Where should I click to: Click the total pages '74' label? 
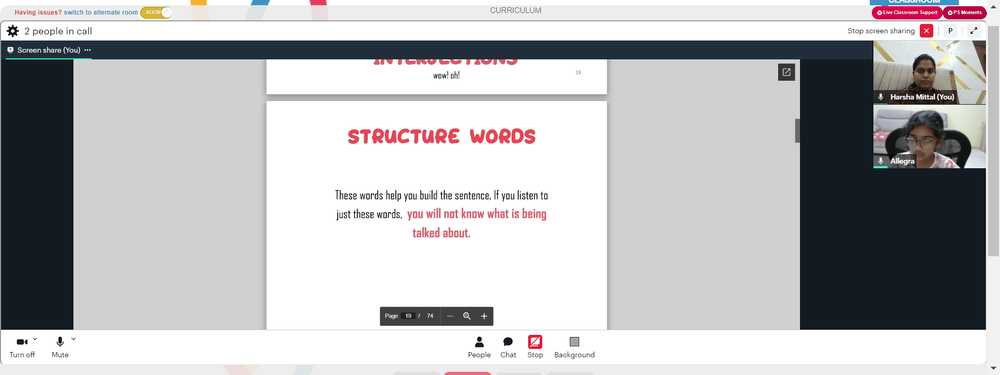coord(430,316)
